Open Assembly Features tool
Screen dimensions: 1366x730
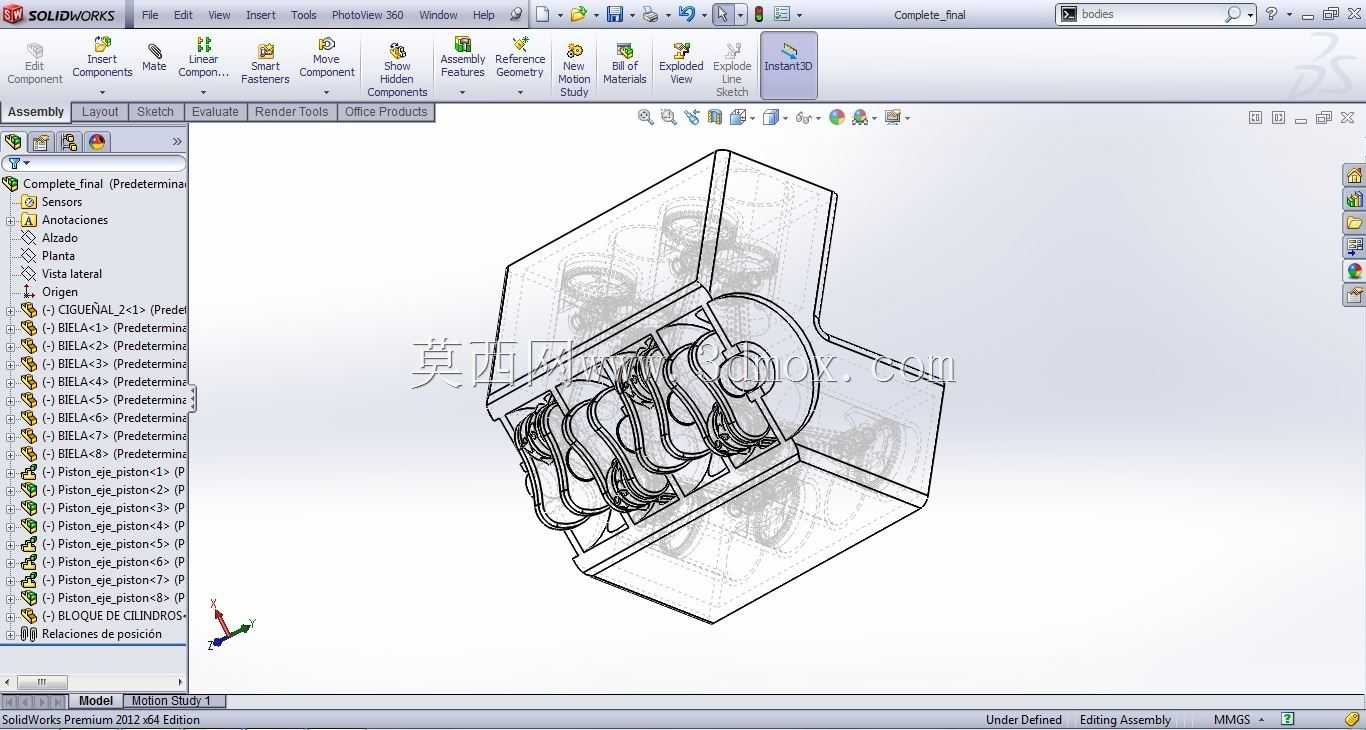(x=462, y=58)
